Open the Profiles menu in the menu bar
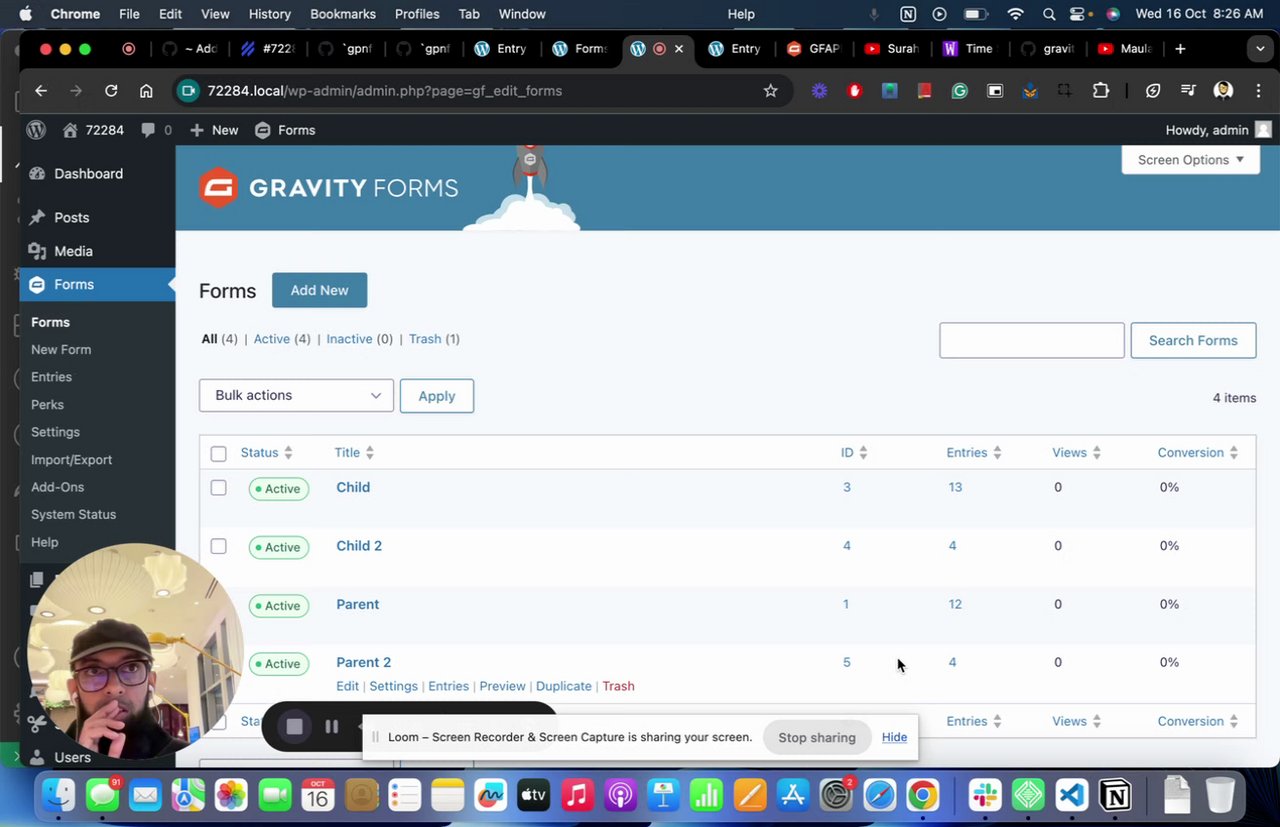Screen dimensions: 1280x827 point(417,14)
